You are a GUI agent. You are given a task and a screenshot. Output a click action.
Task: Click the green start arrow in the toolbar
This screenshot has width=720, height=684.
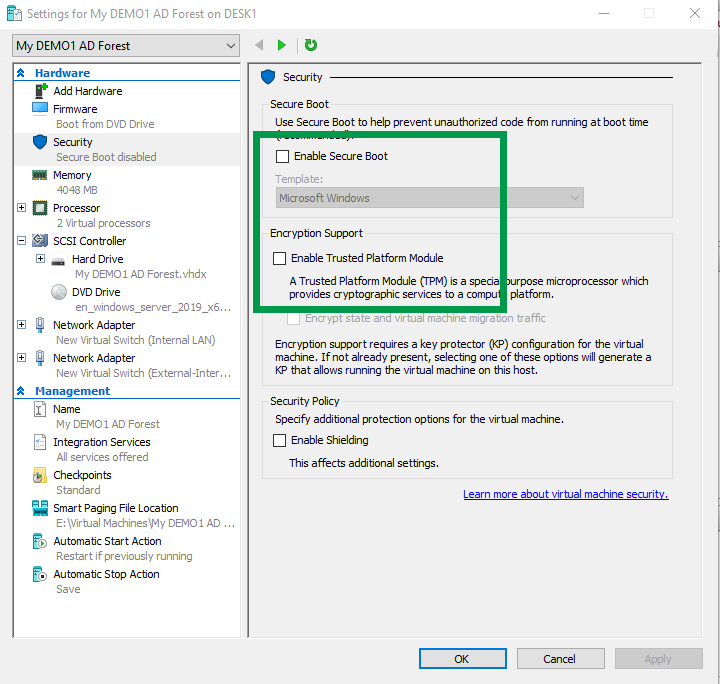click(x=282, y=45)
